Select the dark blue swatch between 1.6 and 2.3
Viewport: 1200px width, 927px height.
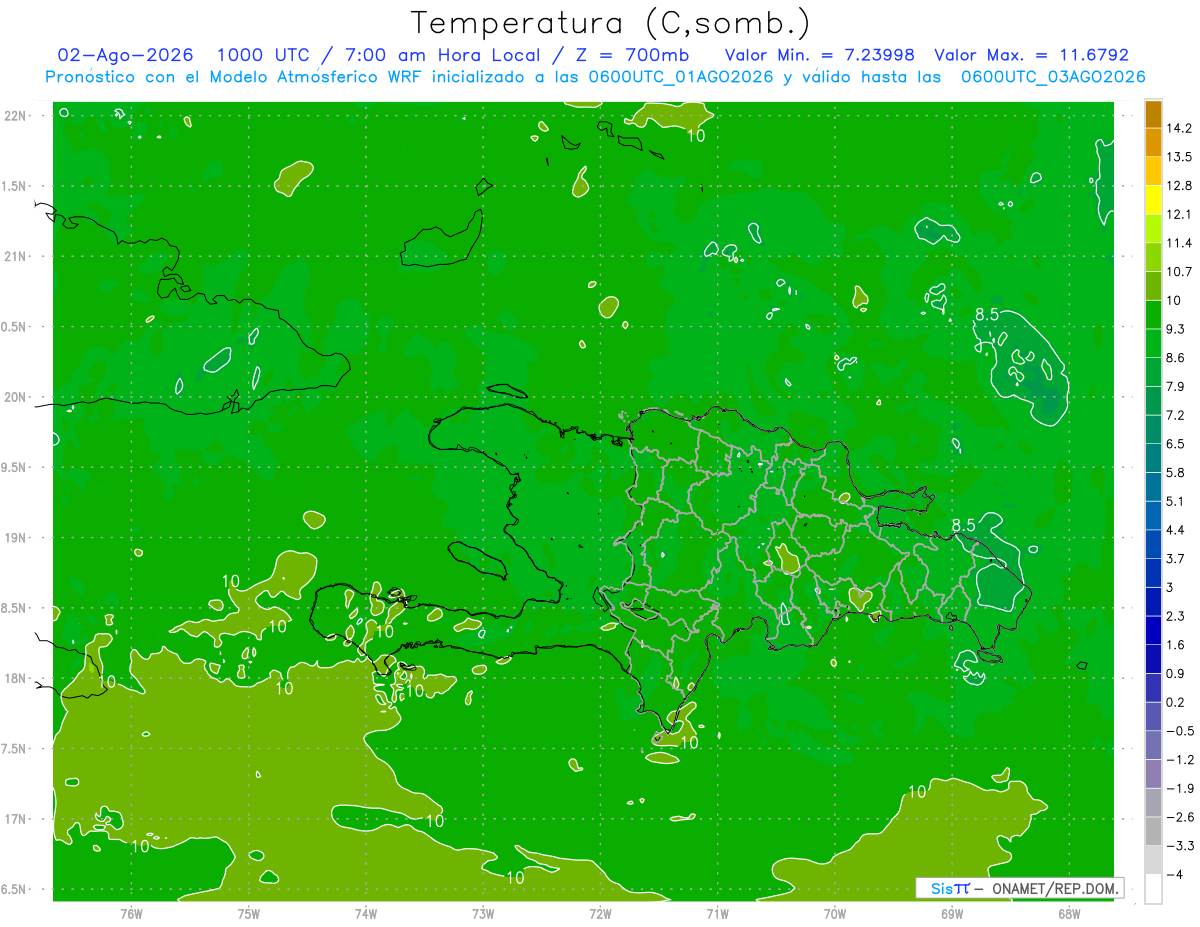click(x=1153, y=631)
